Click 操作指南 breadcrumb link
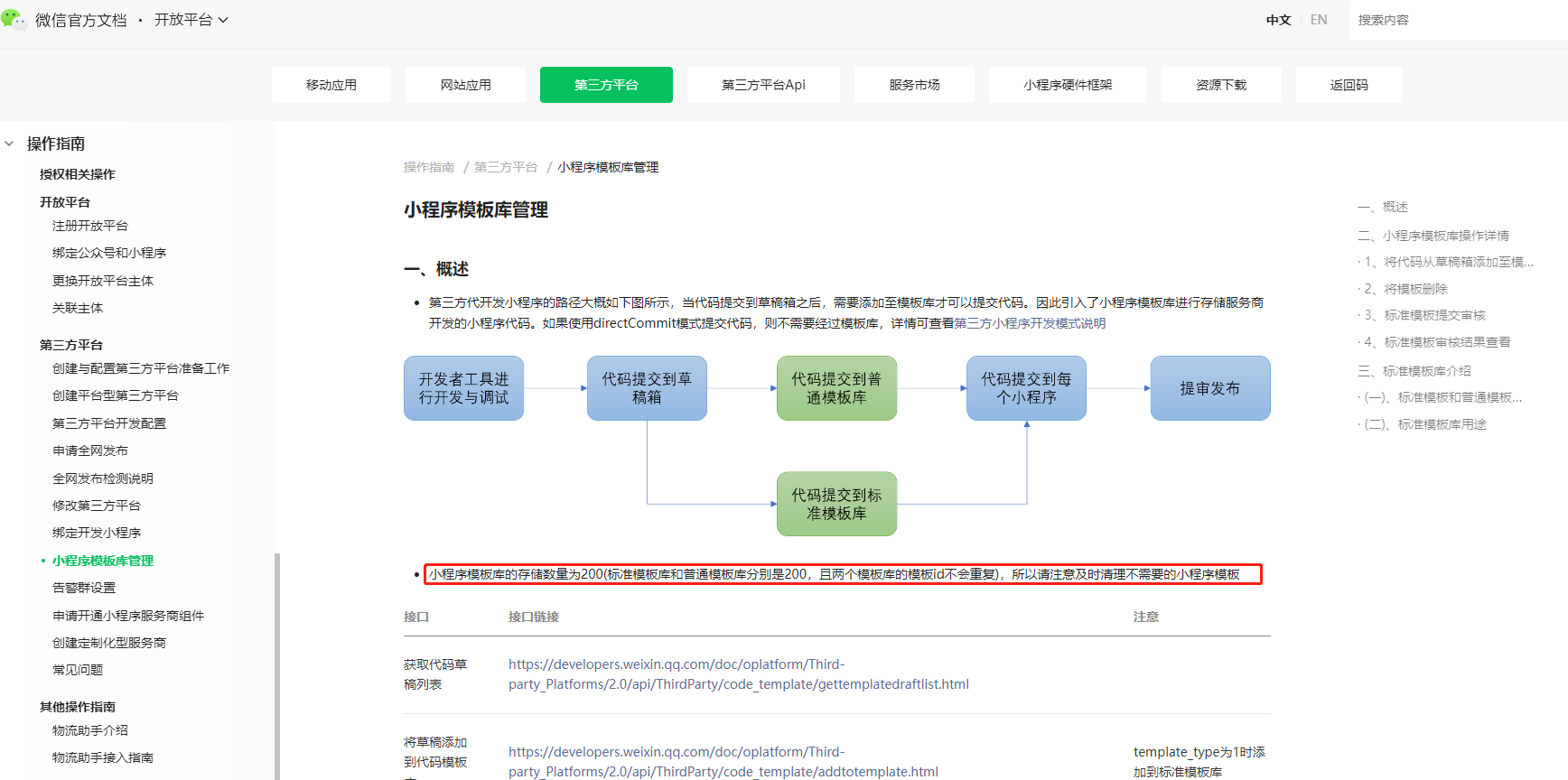This screenshot has height=780, width=1568. (429, 167)
